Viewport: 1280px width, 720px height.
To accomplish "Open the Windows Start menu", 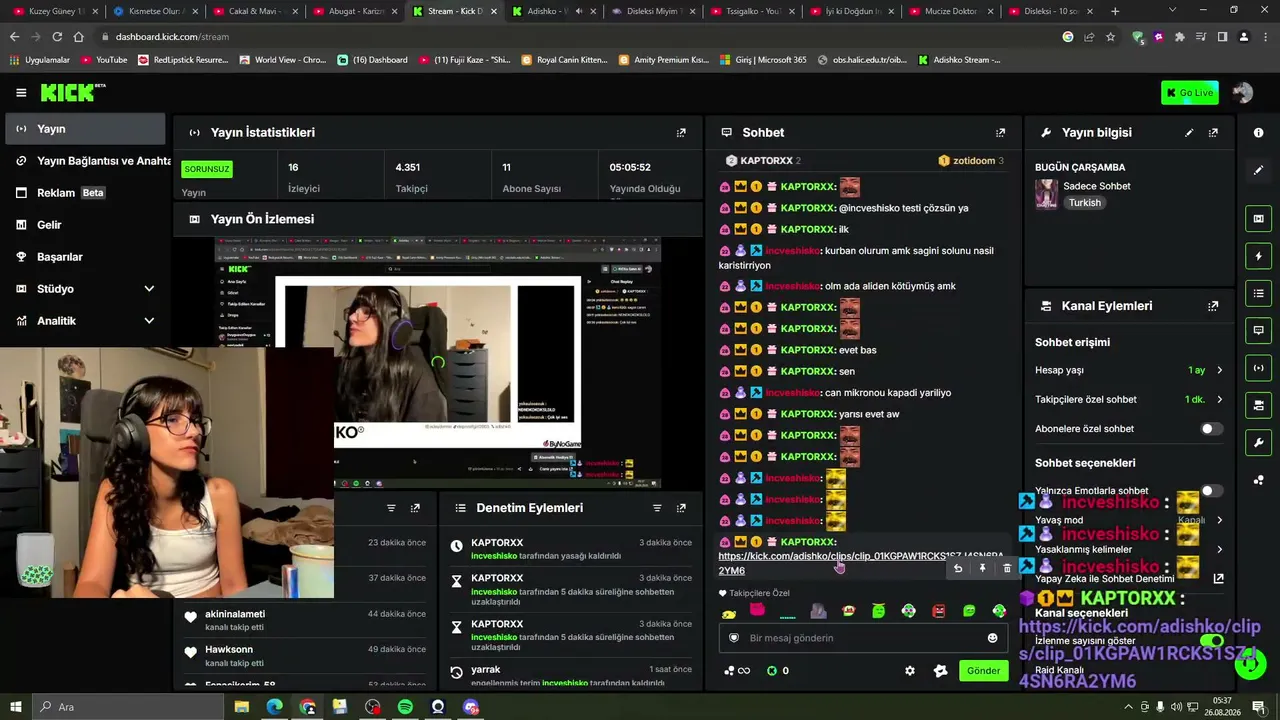I will (17, 707).
